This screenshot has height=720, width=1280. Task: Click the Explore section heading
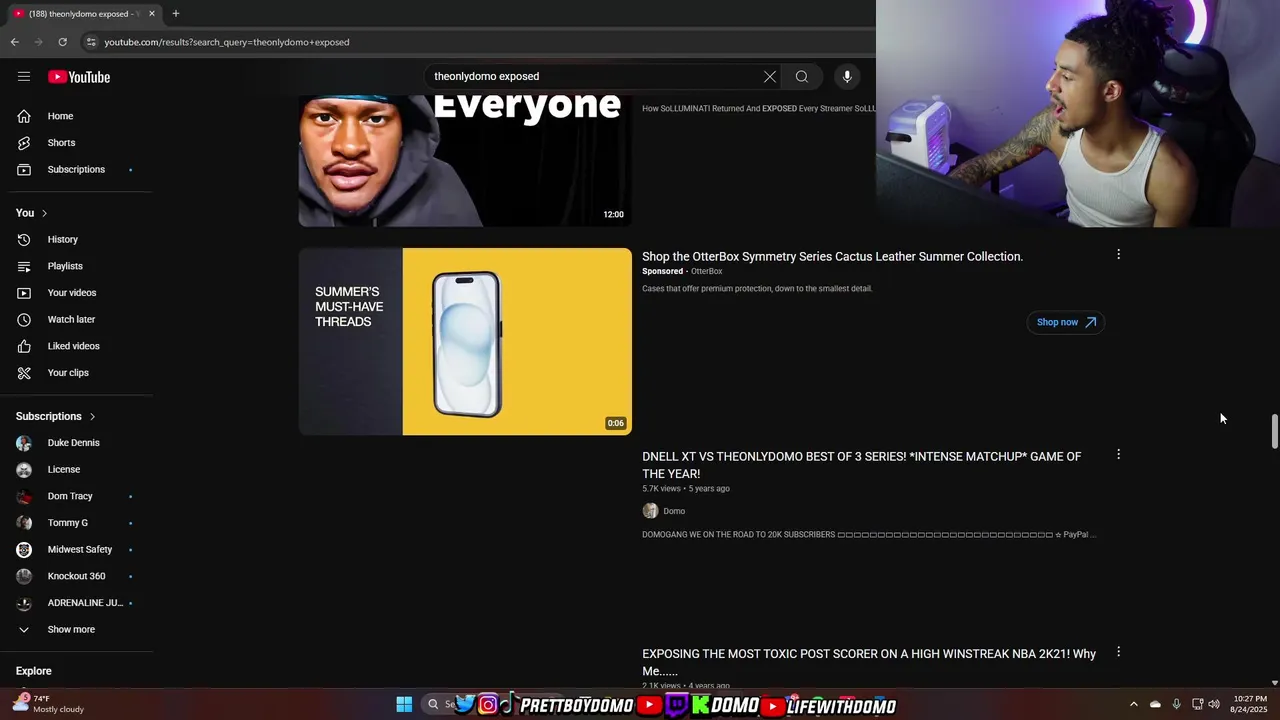click(34, 671)
